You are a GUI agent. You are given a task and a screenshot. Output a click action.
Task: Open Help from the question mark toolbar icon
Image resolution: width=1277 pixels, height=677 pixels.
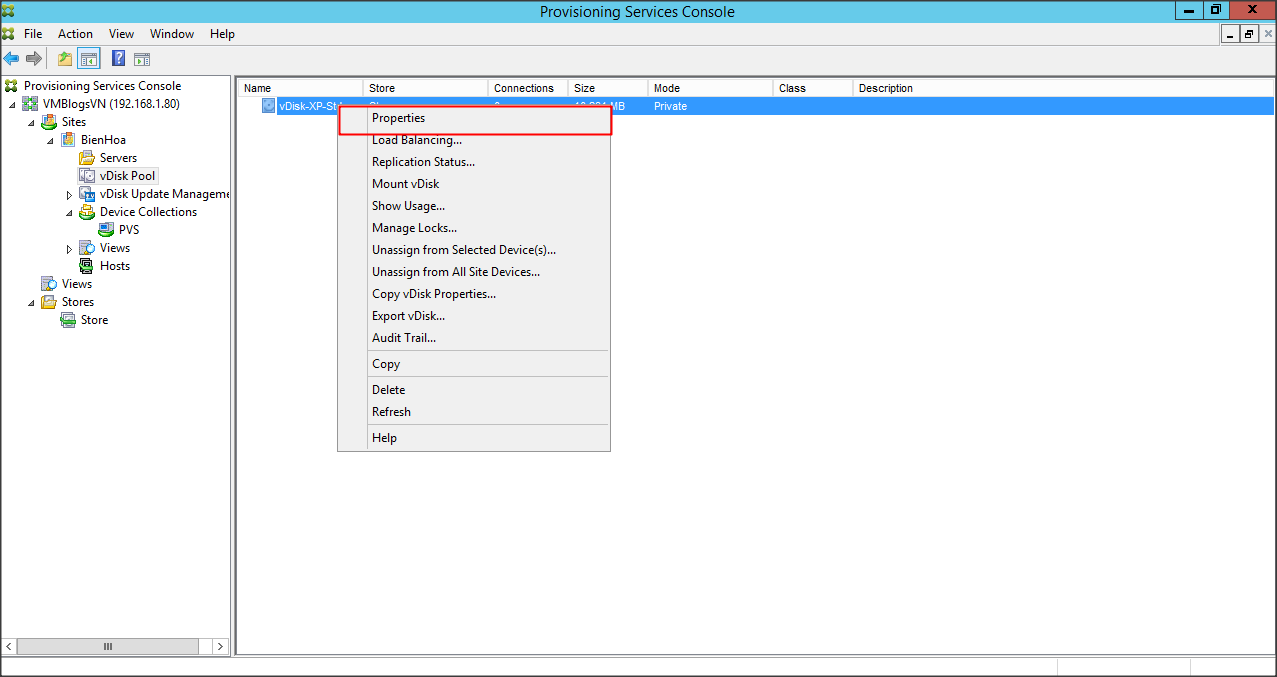(x=118, y=59)
